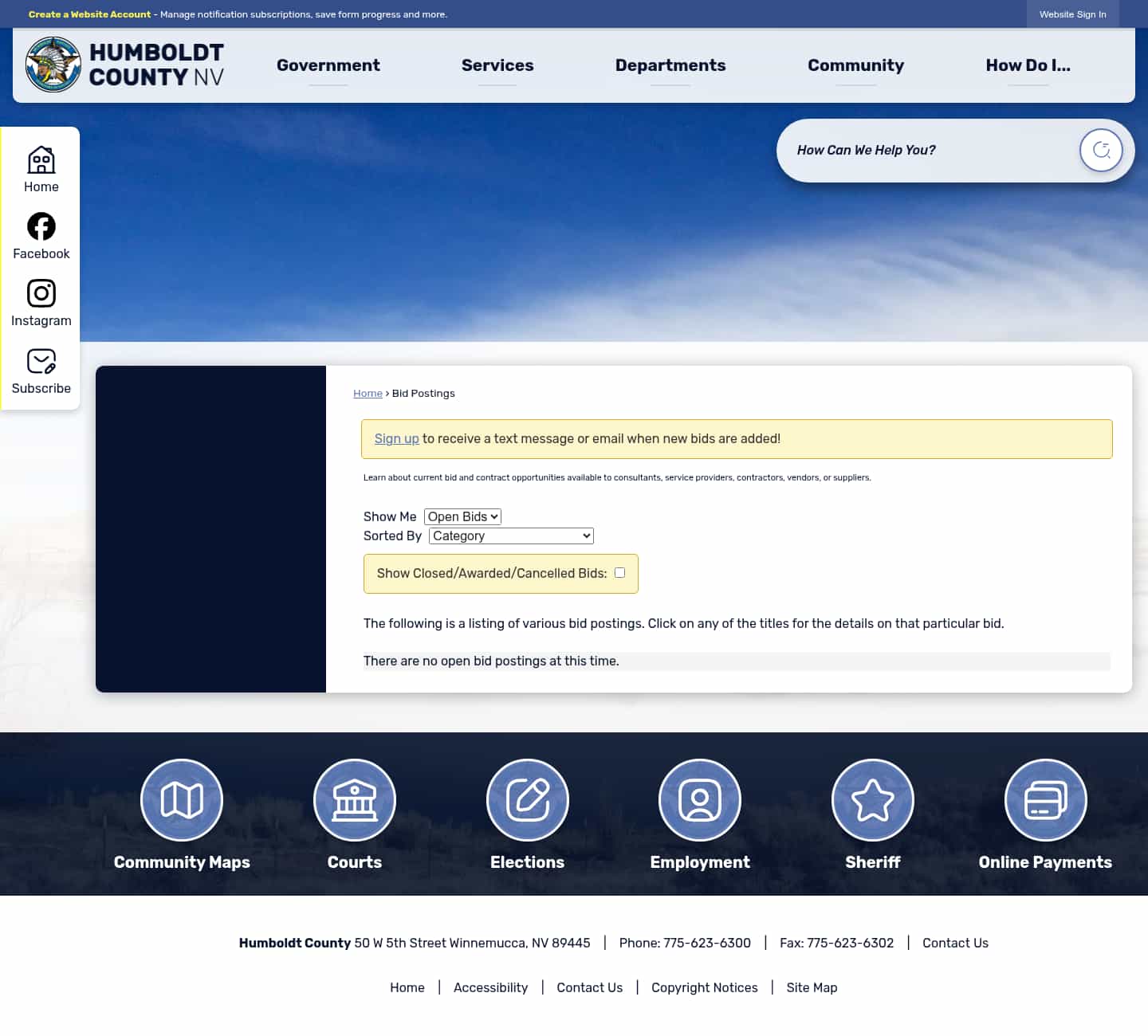Viewport: 1148px width, 1036px height.
Task: Select the Elections pencil icon
Action: pos(527,799)
